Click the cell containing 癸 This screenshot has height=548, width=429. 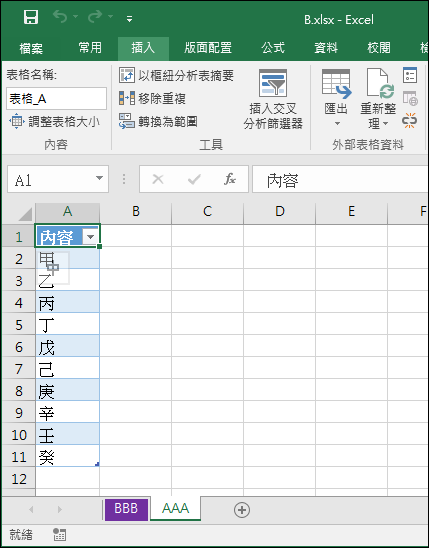[67, 457]
